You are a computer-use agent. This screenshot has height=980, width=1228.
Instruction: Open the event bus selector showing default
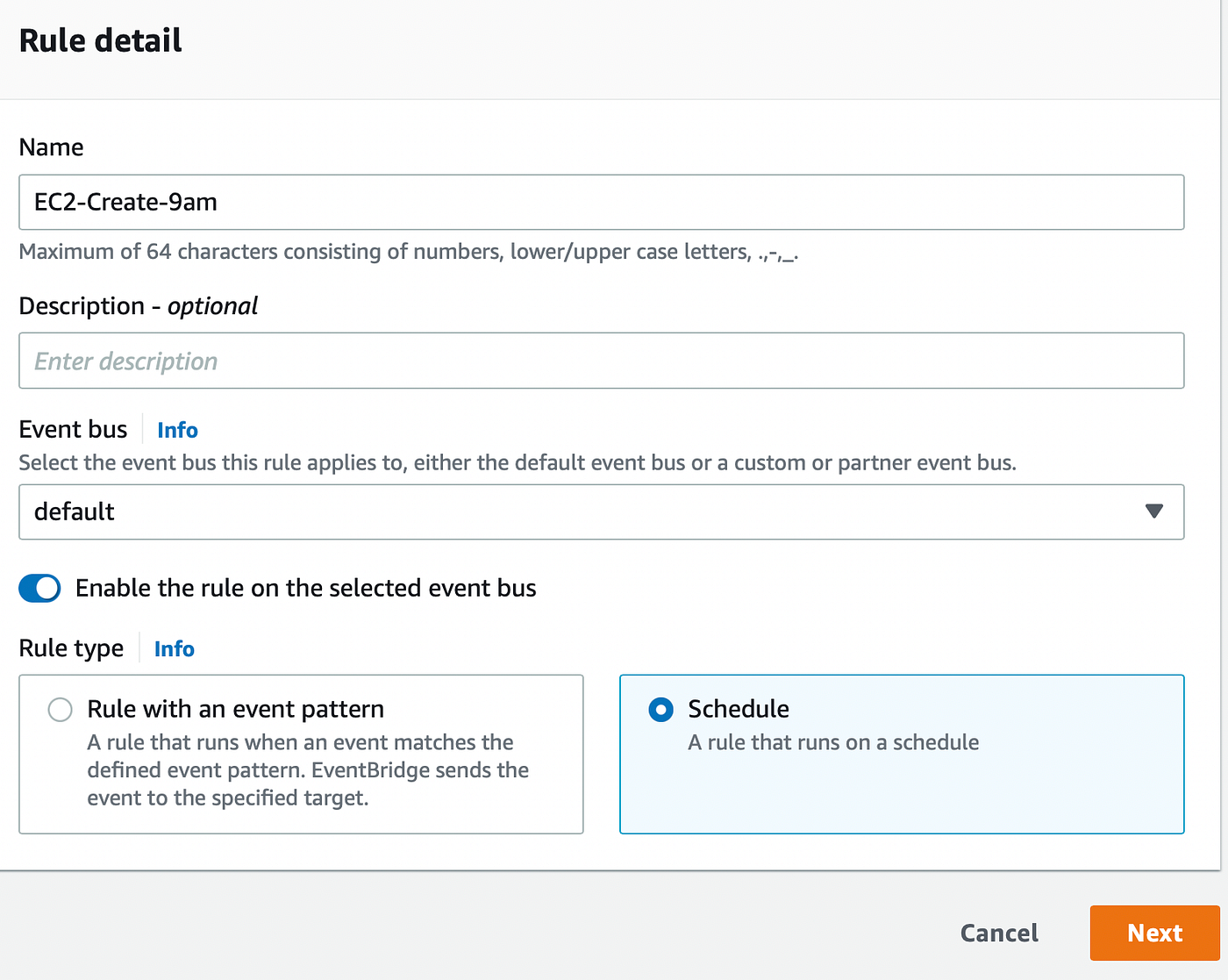pyautogui.click(x=601, y=511)
